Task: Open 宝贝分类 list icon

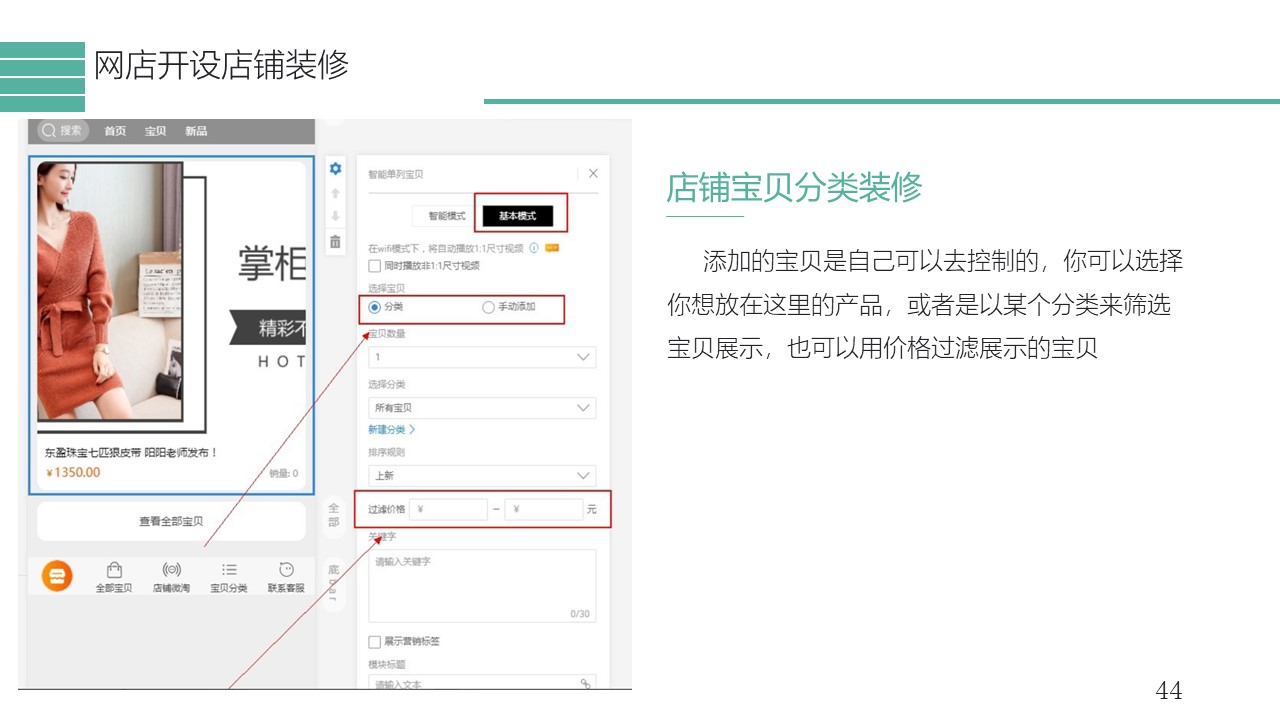Action: 229,570
